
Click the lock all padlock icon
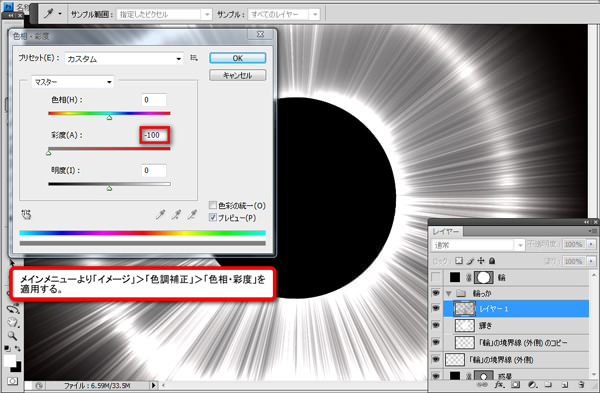(x=492, y=261)
